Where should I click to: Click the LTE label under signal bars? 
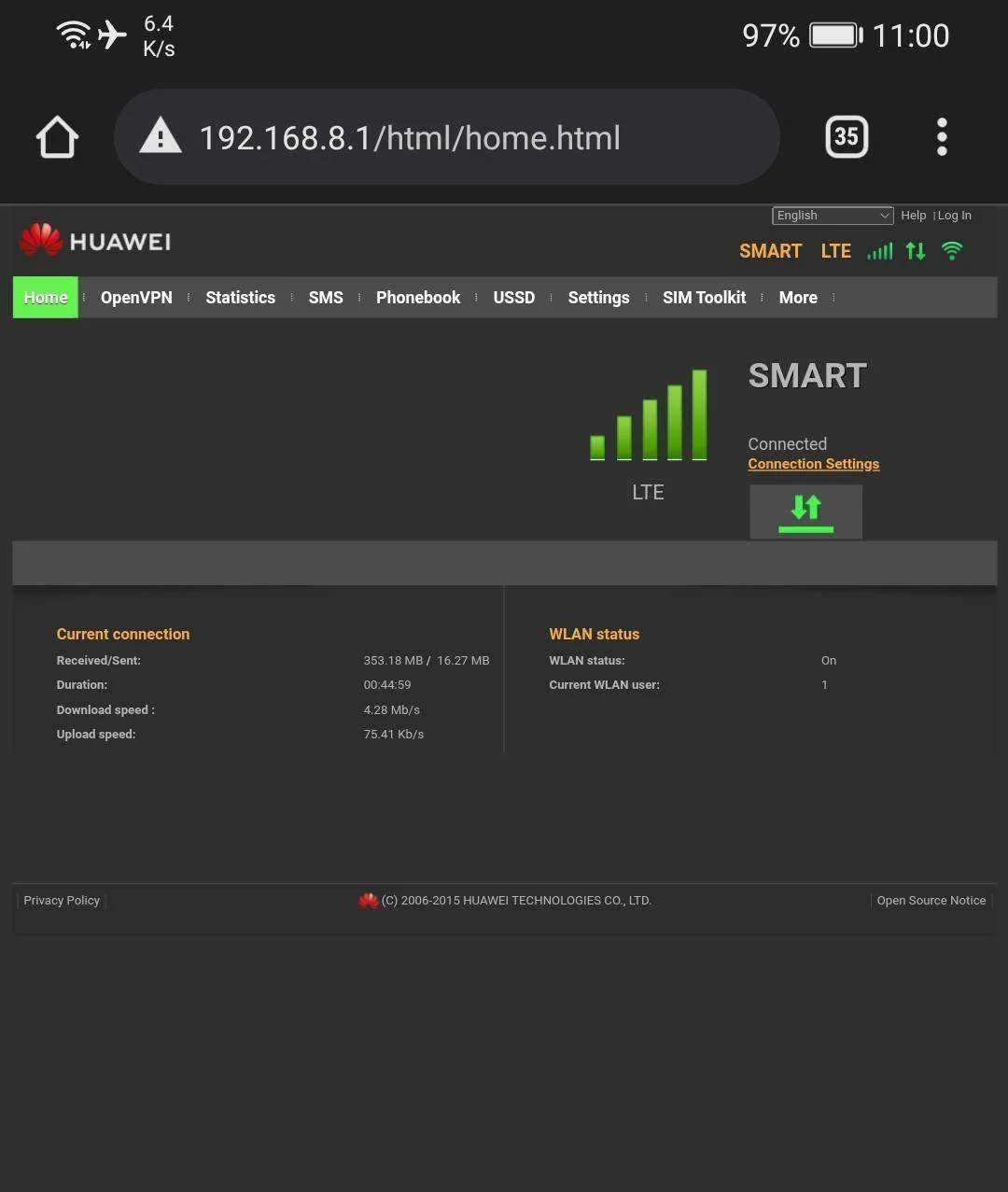pyautogui.click(x=649, y=492)
